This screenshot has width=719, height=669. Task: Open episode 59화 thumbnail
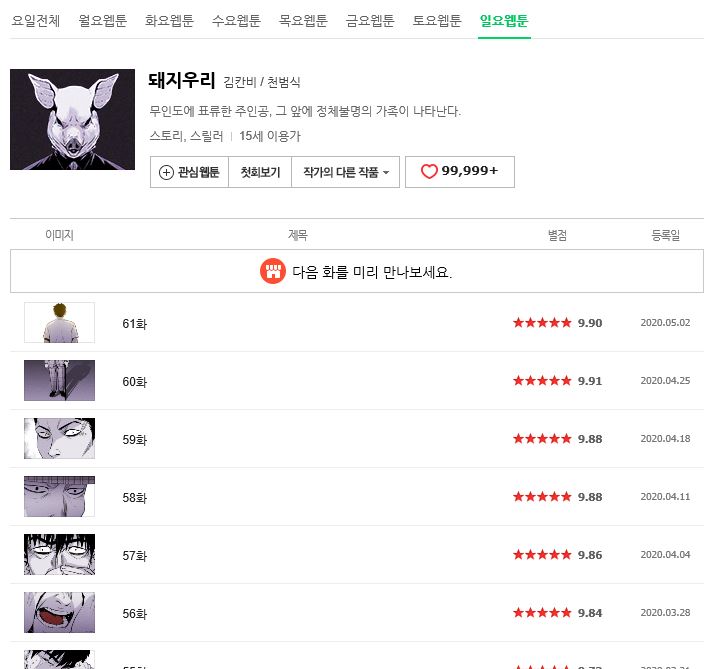point(60,438)
